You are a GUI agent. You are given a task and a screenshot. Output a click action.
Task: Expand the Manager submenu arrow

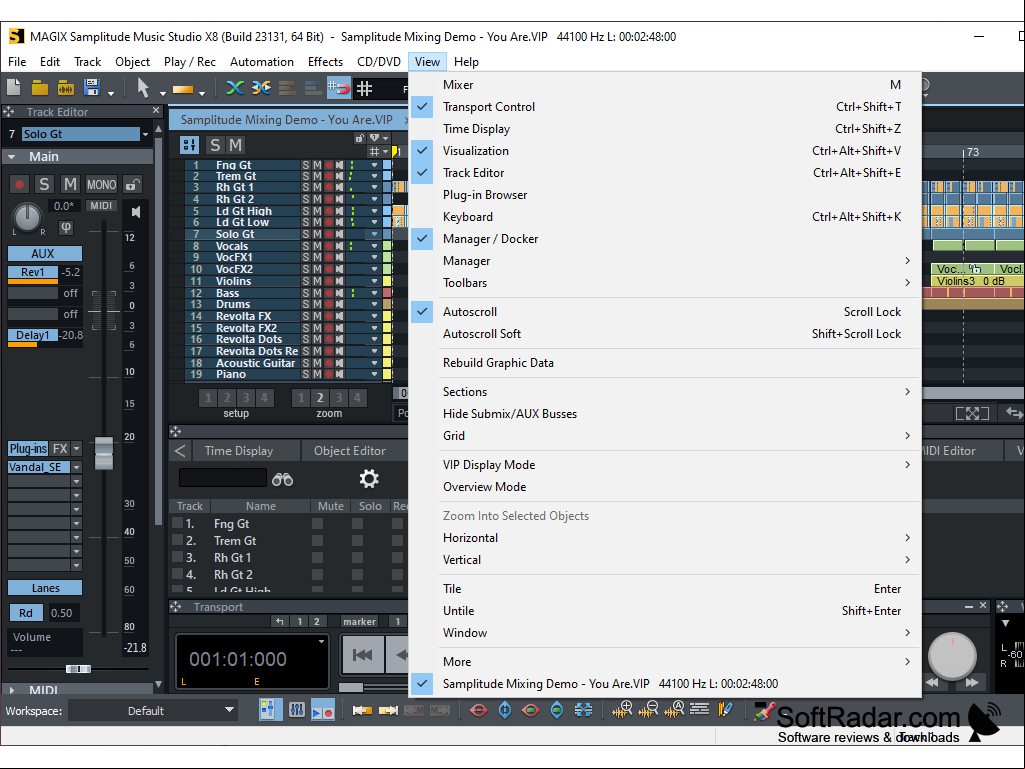[907, 260]
